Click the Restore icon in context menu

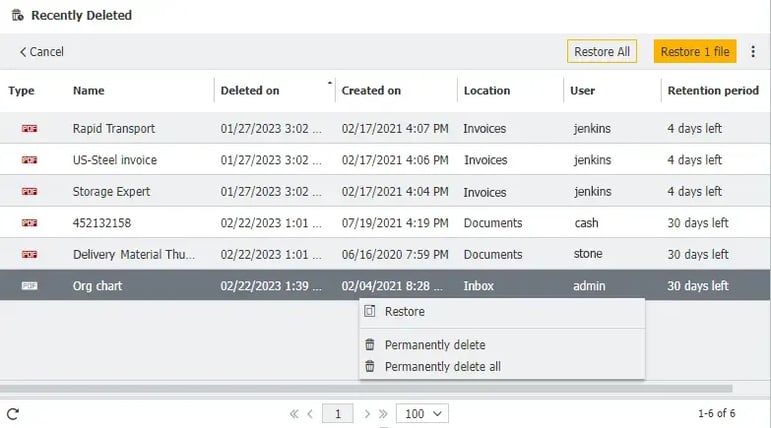click(x=370, y=311)
